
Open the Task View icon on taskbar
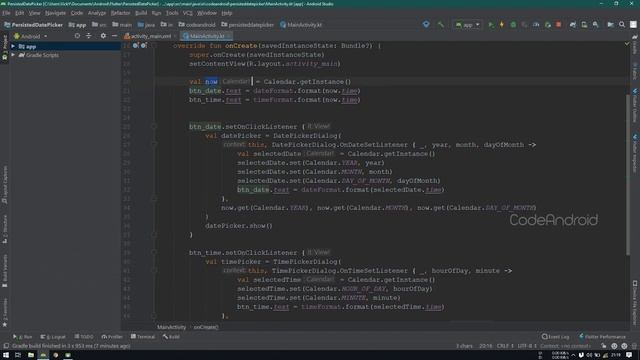(x=18, y=355)
